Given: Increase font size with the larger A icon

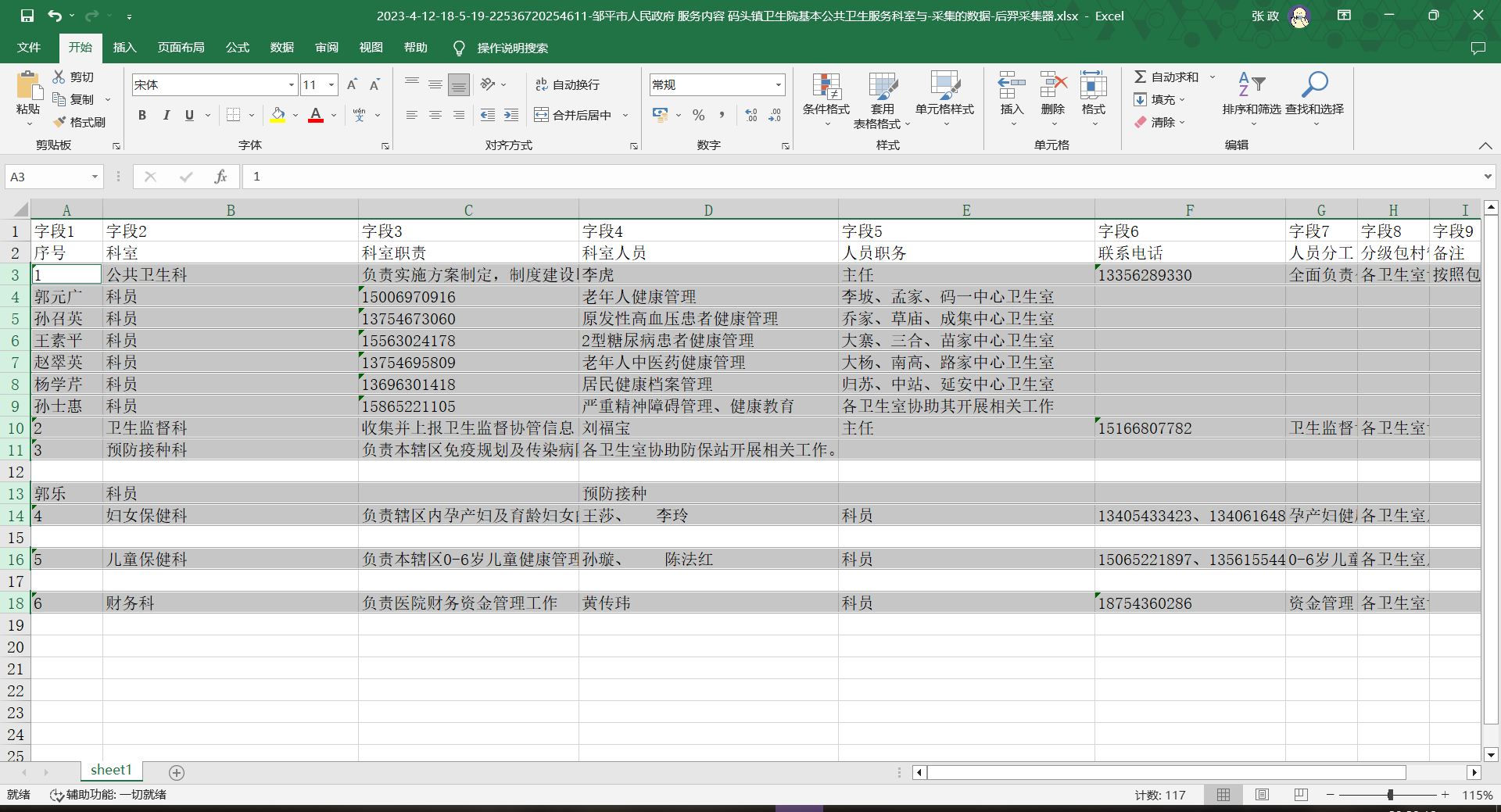Looking at the screenshot, I should pyautogui.click(x=352, y=84).
